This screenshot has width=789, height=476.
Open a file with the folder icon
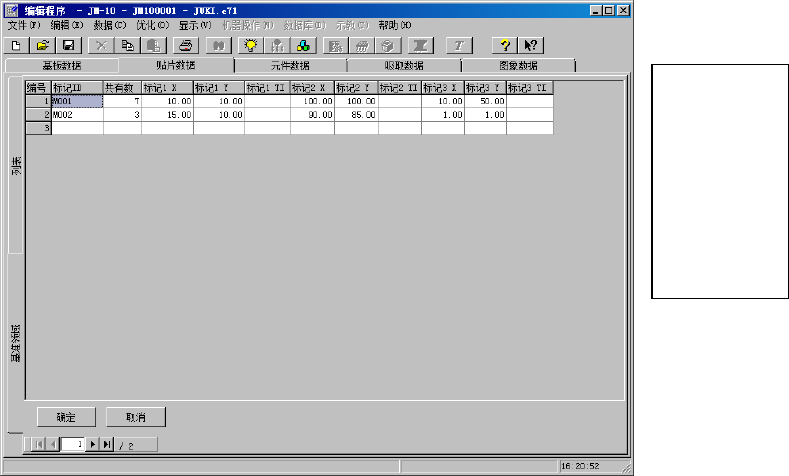pyautogui.click(x=42, y=46)
